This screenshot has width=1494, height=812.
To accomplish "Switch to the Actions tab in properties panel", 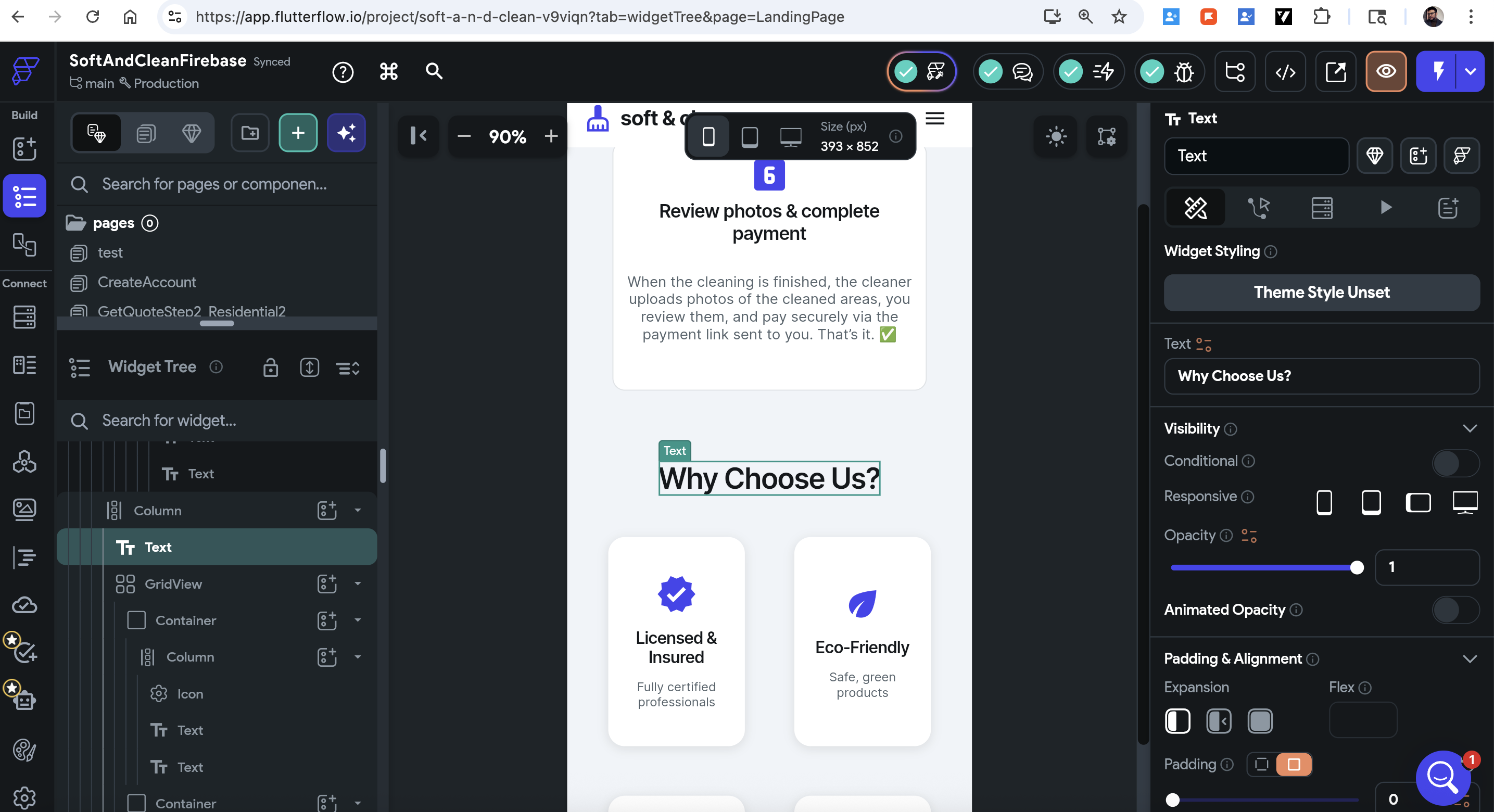I will coord(1259,207).
